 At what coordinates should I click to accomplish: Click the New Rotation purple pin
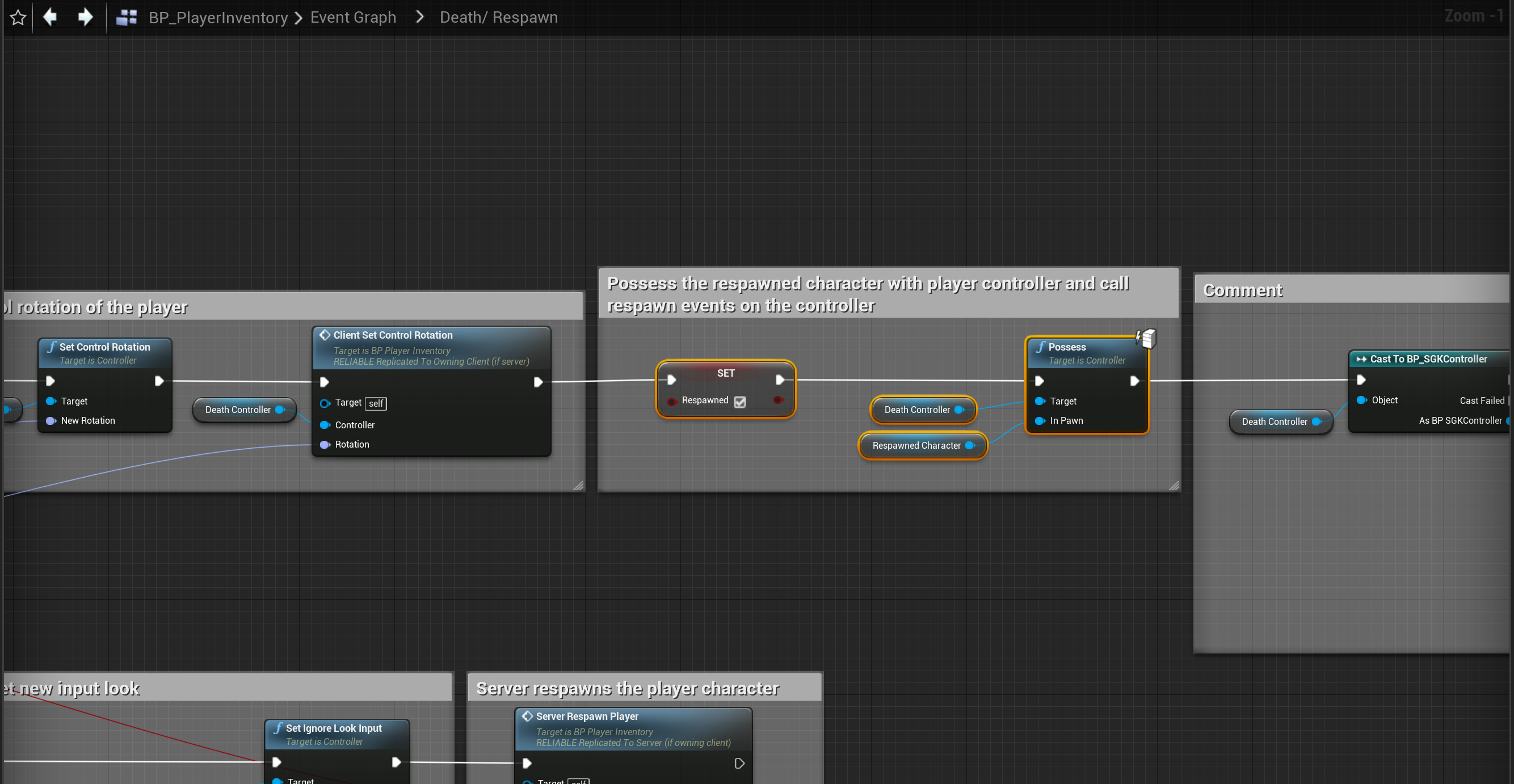click(51, 421)
